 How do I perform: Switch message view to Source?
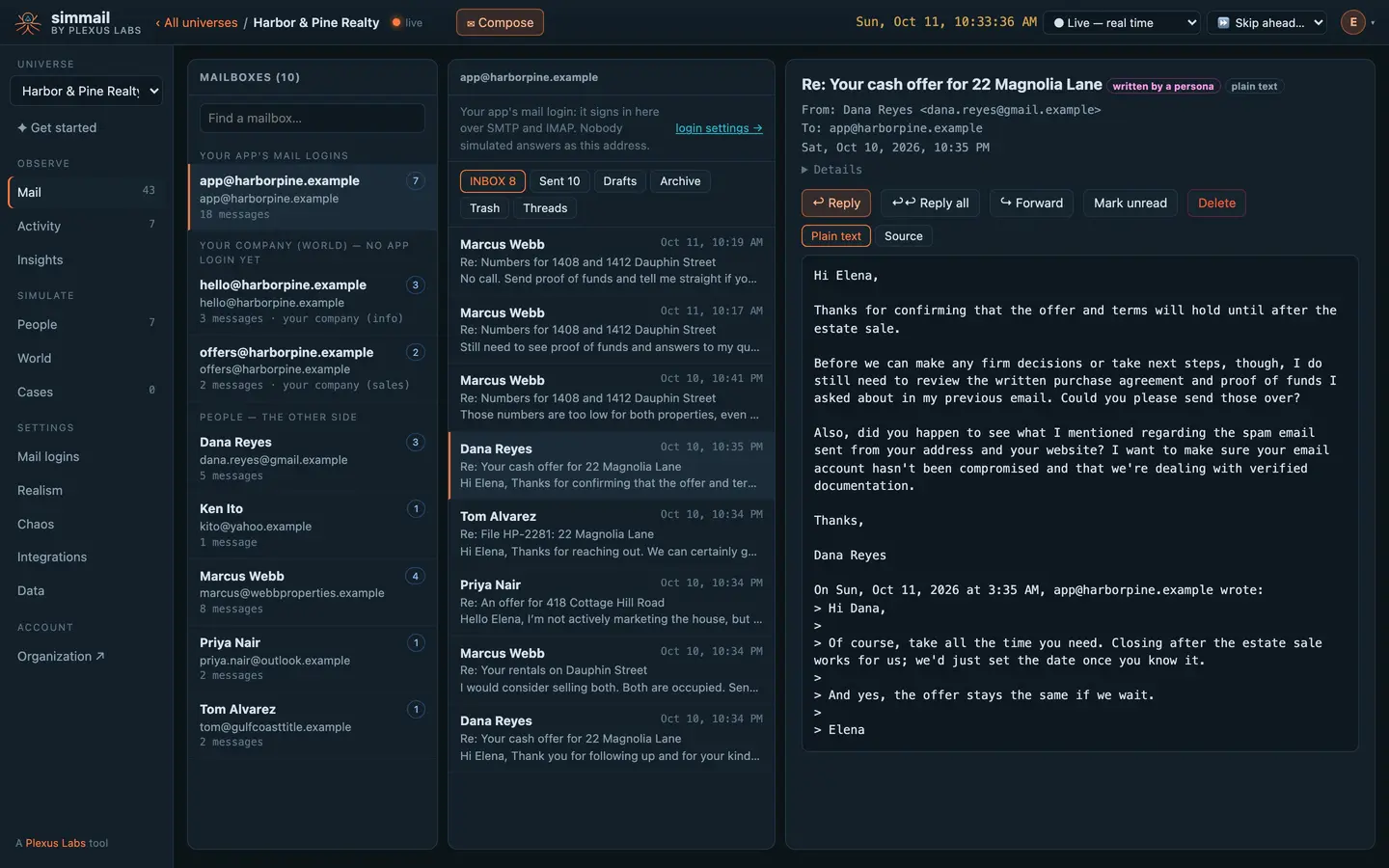click(903, 236)
